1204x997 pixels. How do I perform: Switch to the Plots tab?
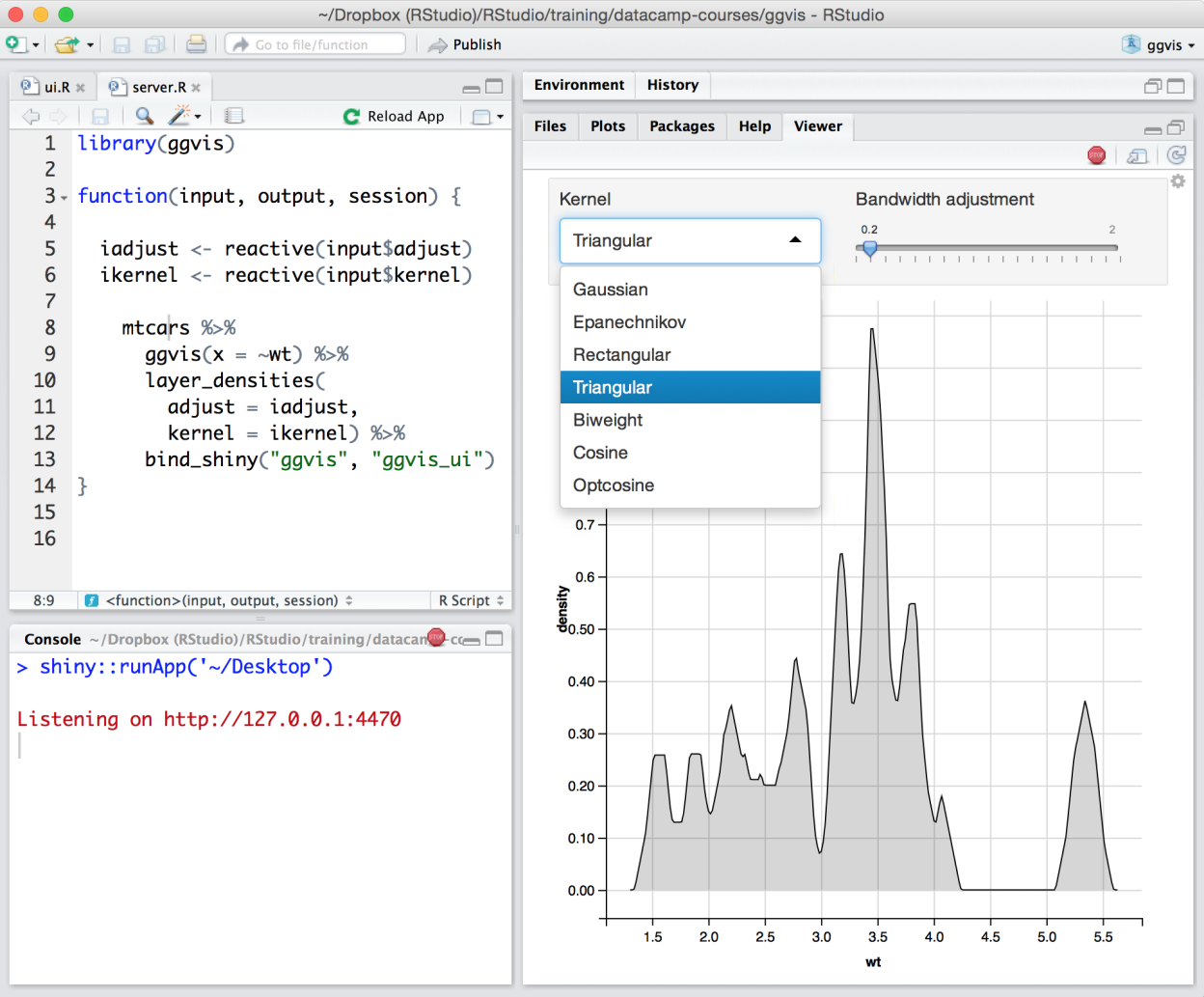(x=608, y=126)
